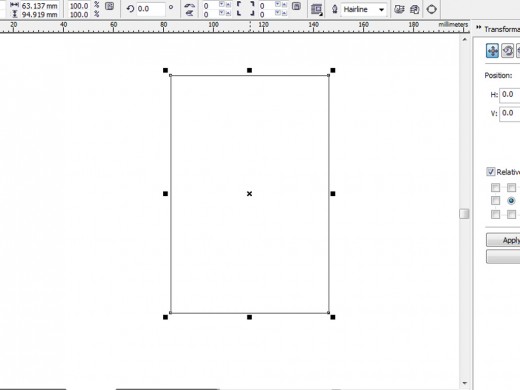Click the H position input field
The image size is (520, 390).
click(x=509, y=95)
